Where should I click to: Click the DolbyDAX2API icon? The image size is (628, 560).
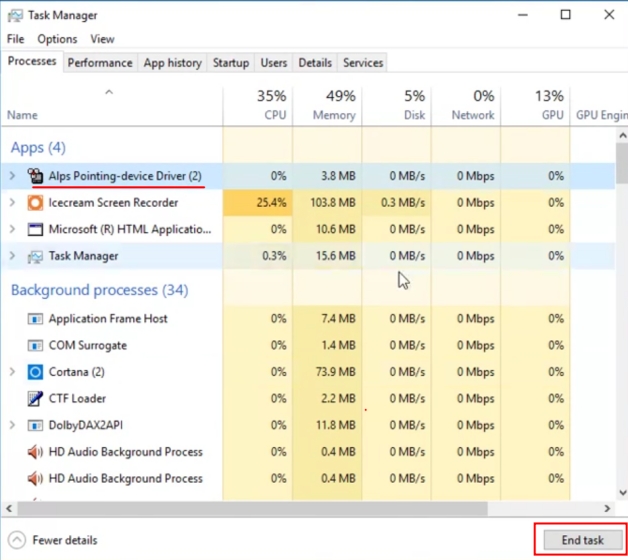coord(35,425)
